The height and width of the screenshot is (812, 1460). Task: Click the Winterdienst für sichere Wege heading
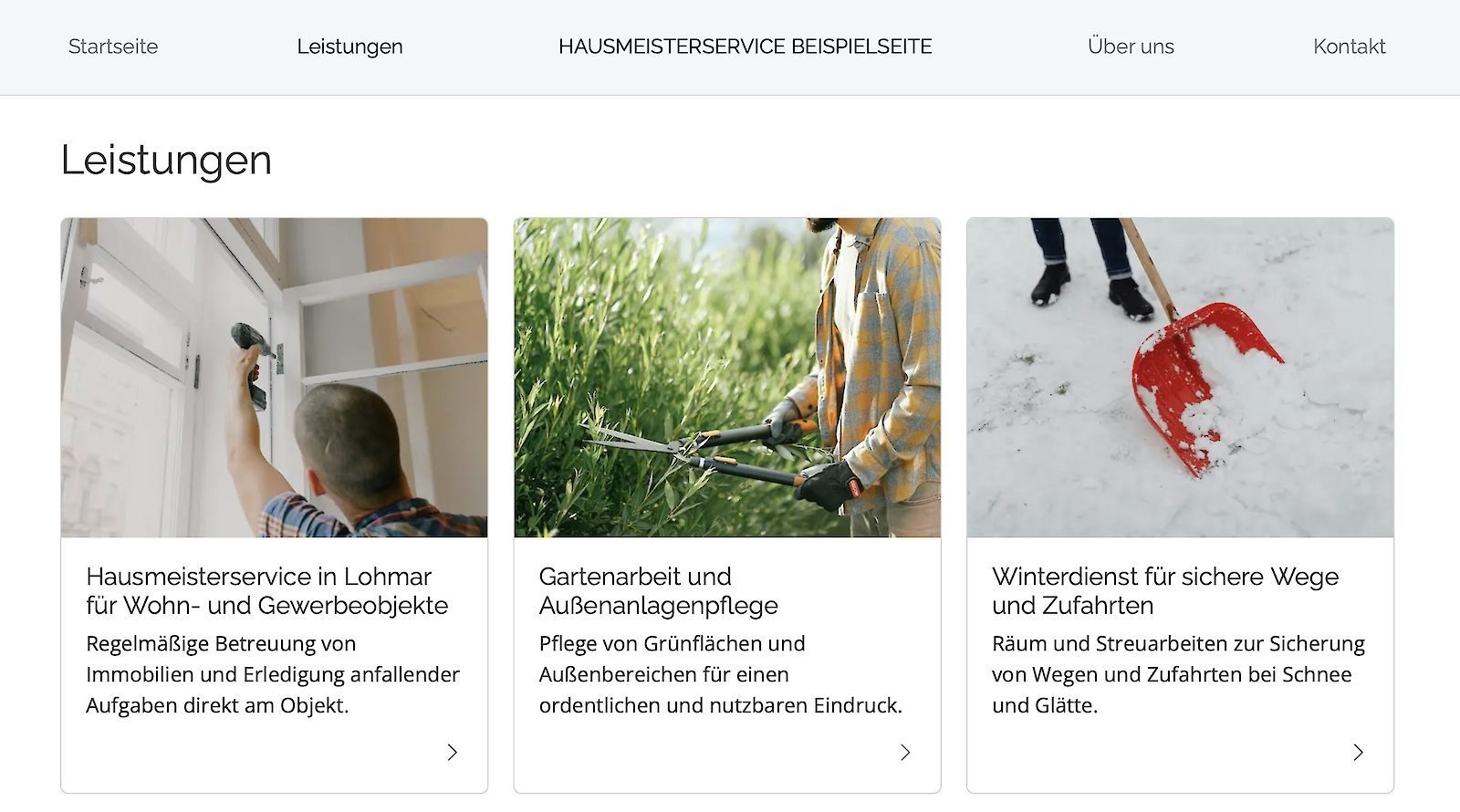[x=1165, y=591]
